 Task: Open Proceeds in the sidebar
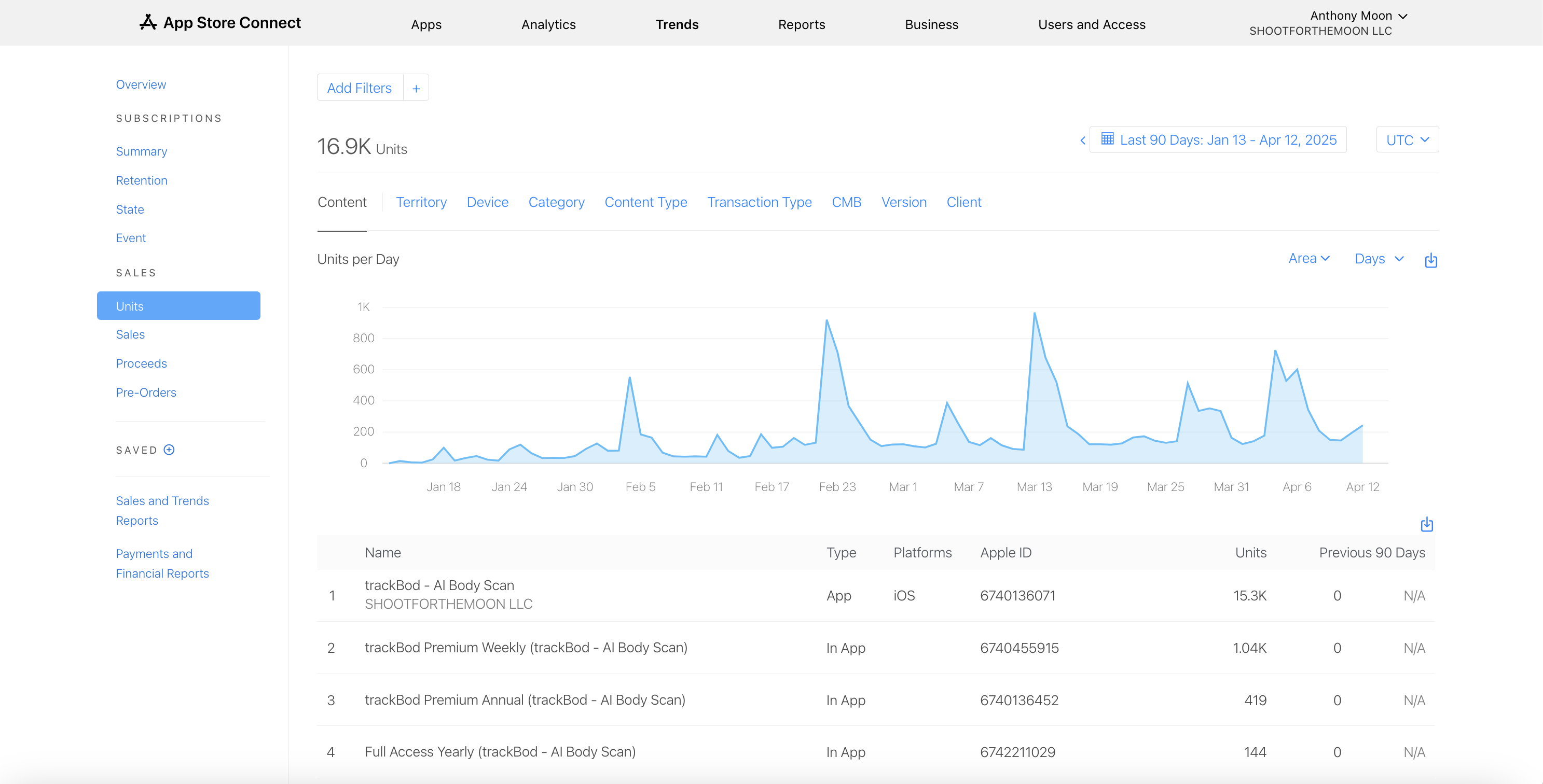pos(141,363)
